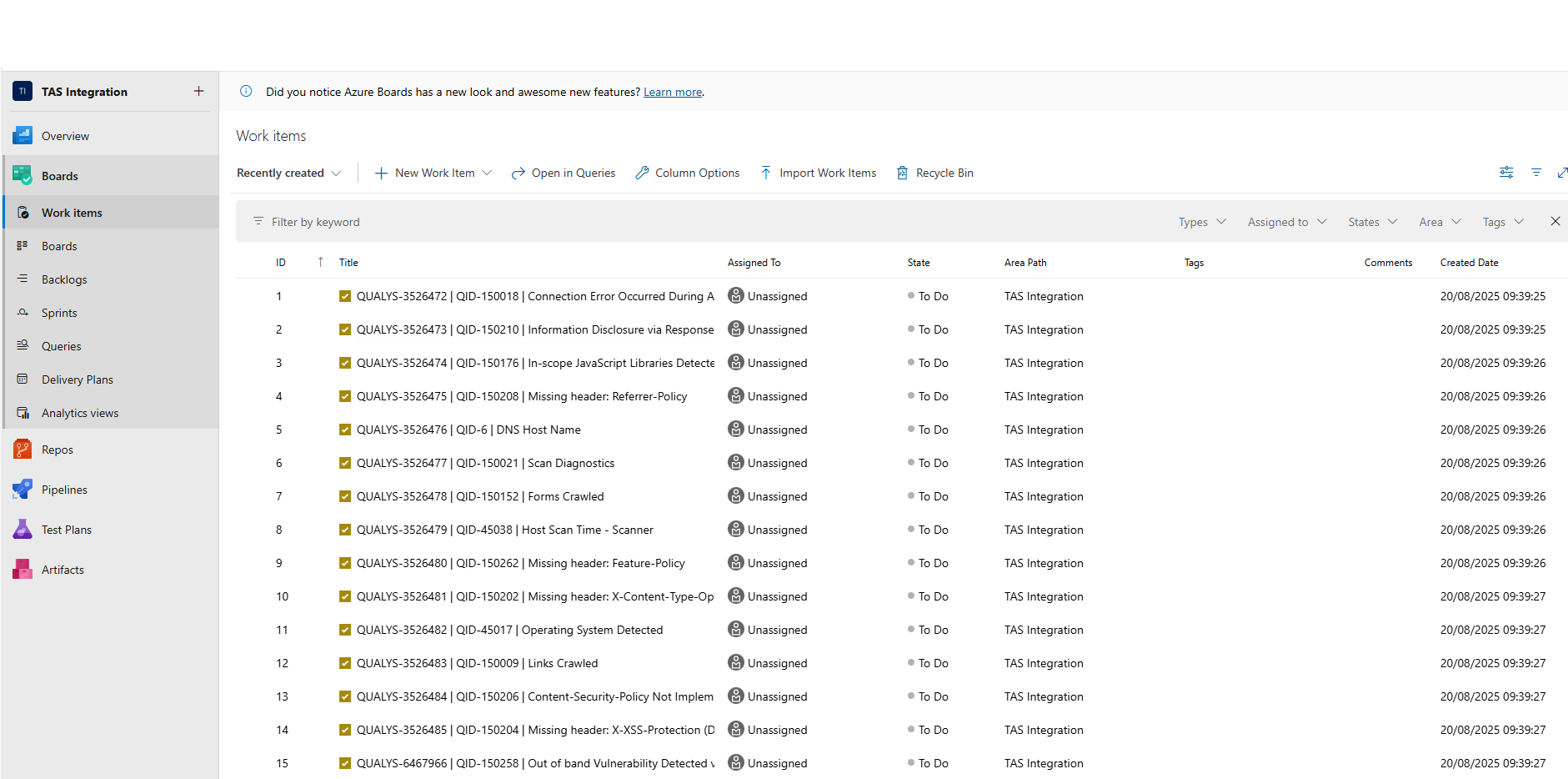Open the Pipelines hub icon

click(23, 490)
